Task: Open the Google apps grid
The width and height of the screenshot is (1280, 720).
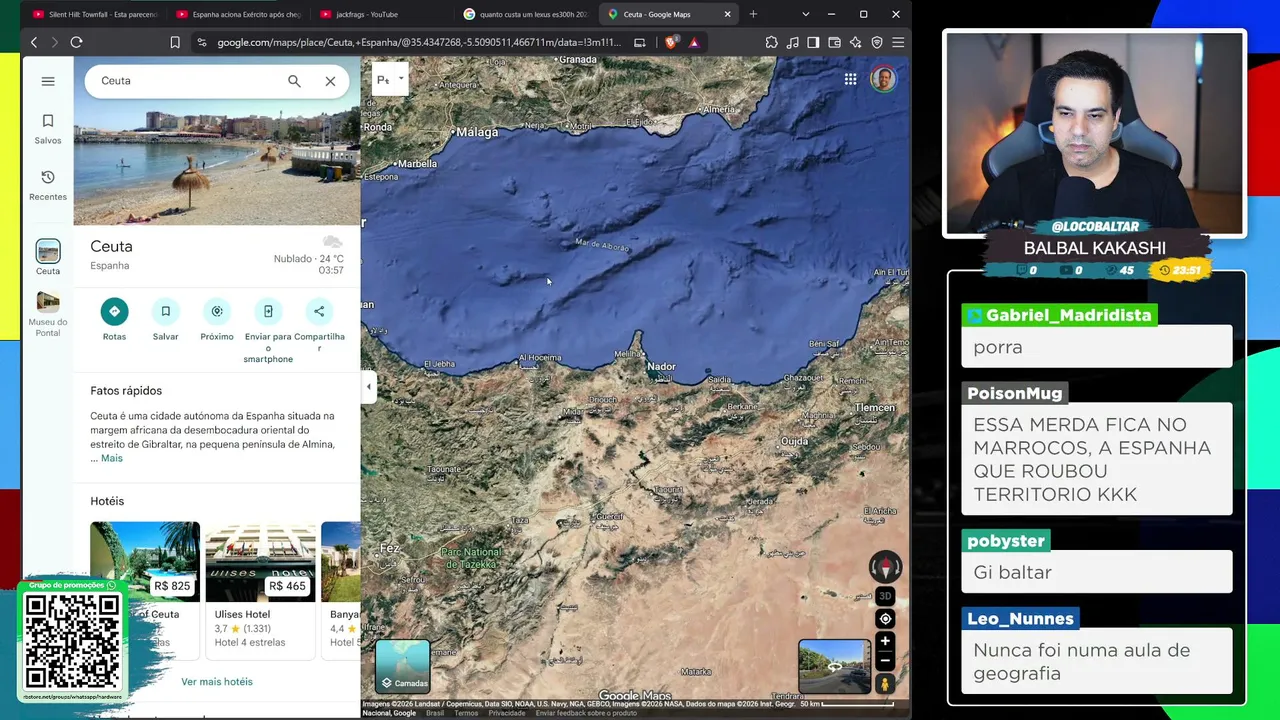Action: click(850, 80)
